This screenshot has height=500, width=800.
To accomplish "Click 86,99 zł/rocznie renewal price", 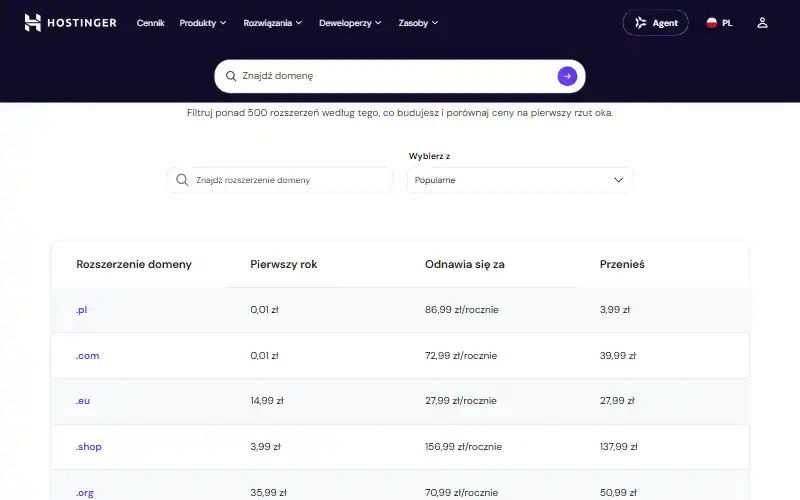I will 462,310.
